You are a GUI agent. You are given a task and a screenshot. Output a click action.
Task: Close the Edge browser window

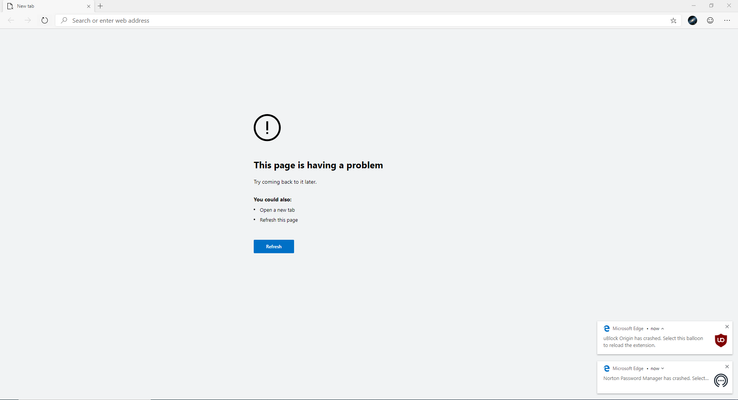coord(729,6)
